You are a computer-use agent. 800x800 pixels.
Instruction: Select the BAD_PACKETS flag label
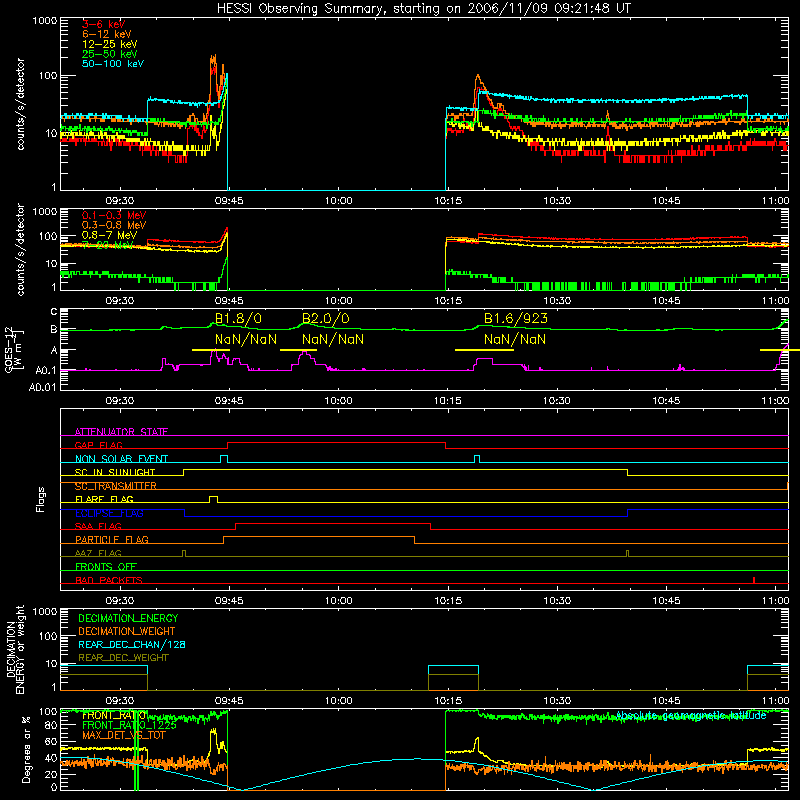click(109, 581)
